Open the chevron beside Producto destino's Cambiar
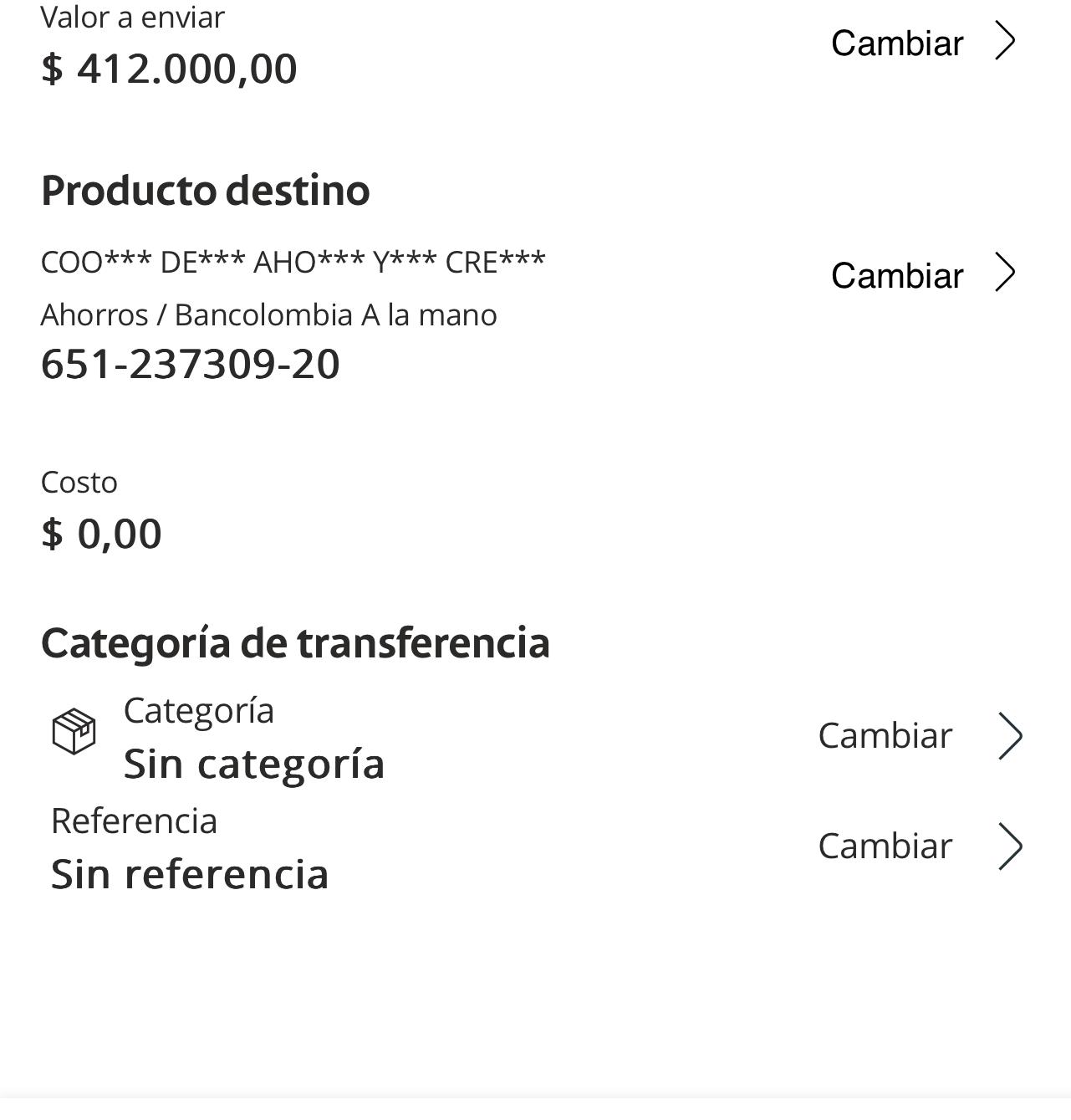The image size is (1071, 1120). (x=1005, y=274)
